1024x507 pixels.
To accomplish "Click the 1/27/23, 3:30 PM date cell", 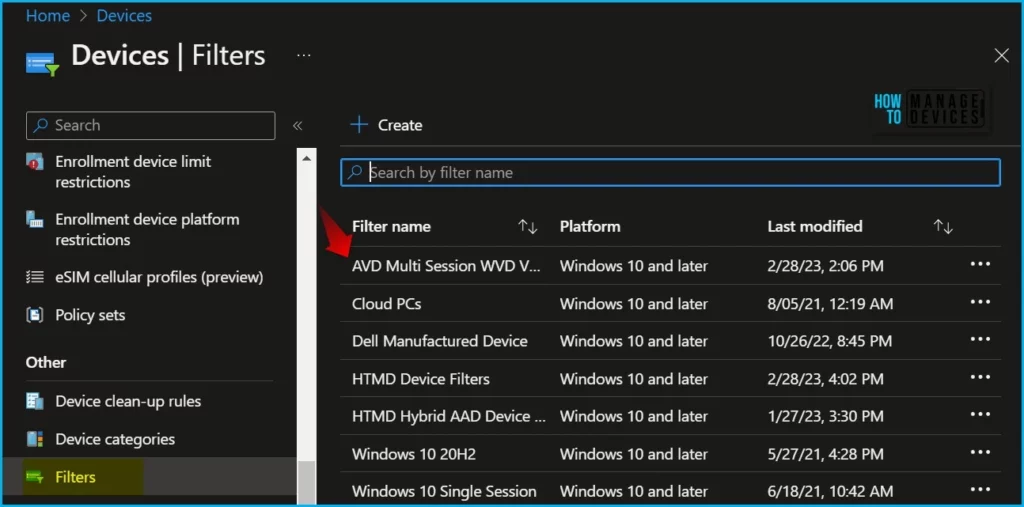I will pos(825,416).
